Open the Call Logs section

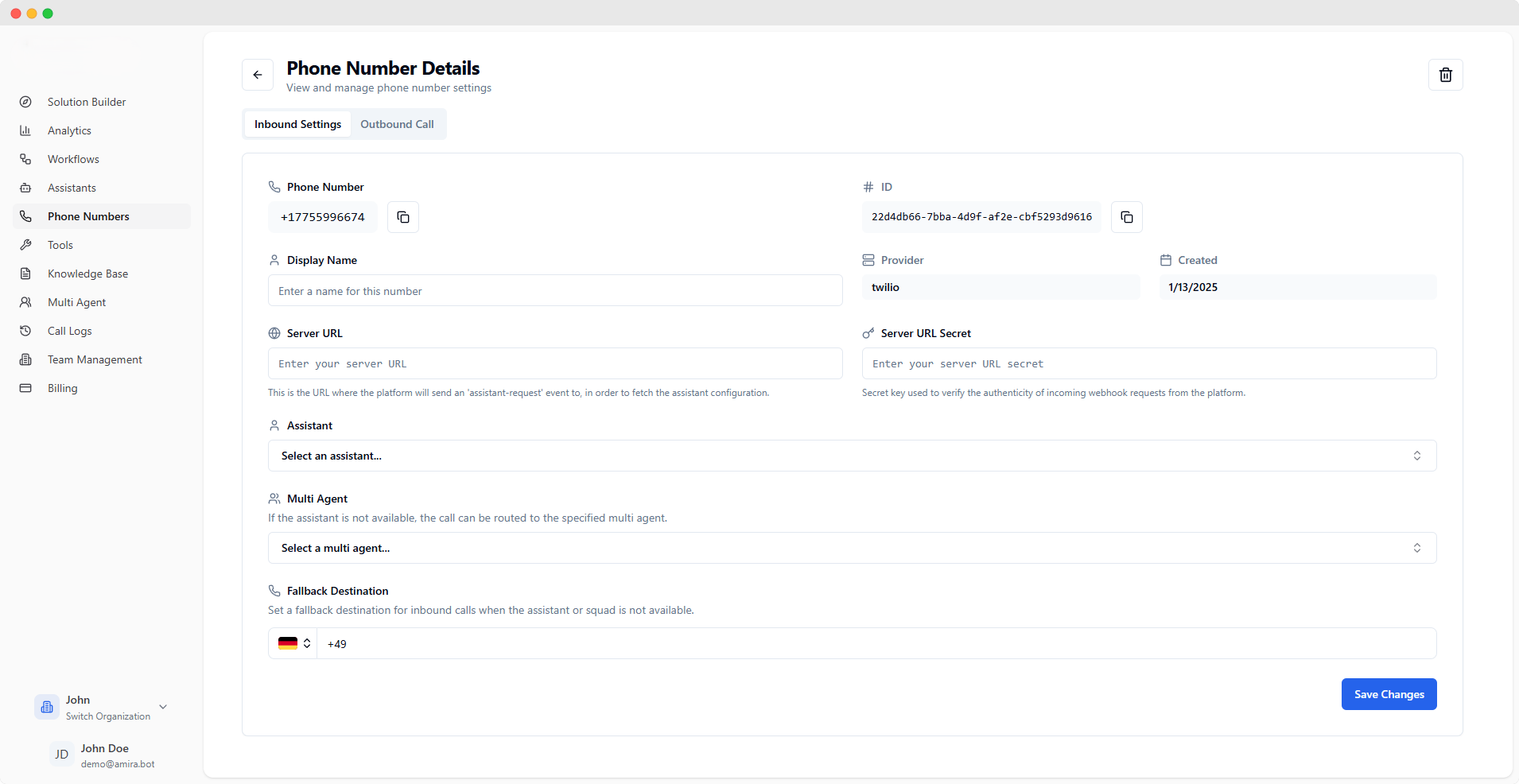tap(68, 331)
